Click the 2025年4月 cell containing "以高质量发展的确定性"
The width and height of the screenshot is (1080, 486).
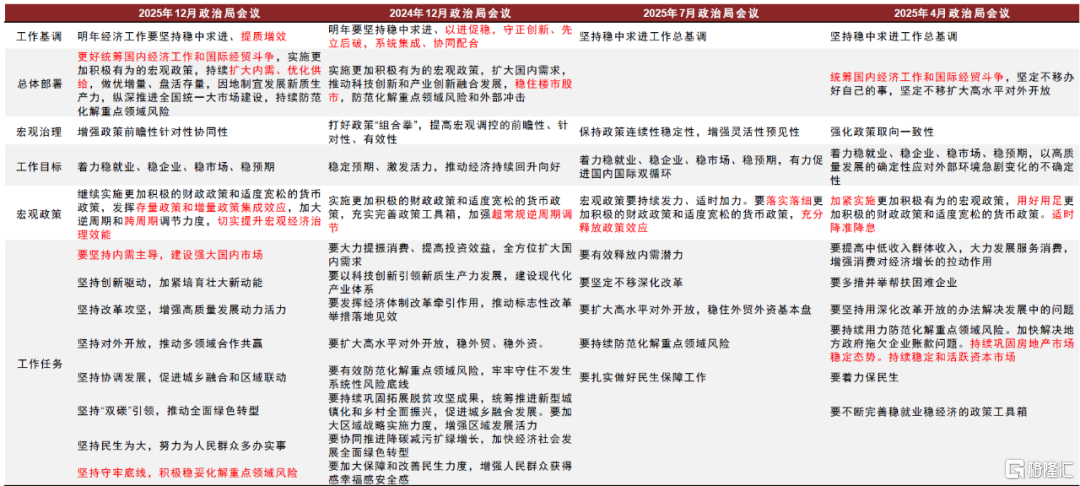tap(951, 166)
